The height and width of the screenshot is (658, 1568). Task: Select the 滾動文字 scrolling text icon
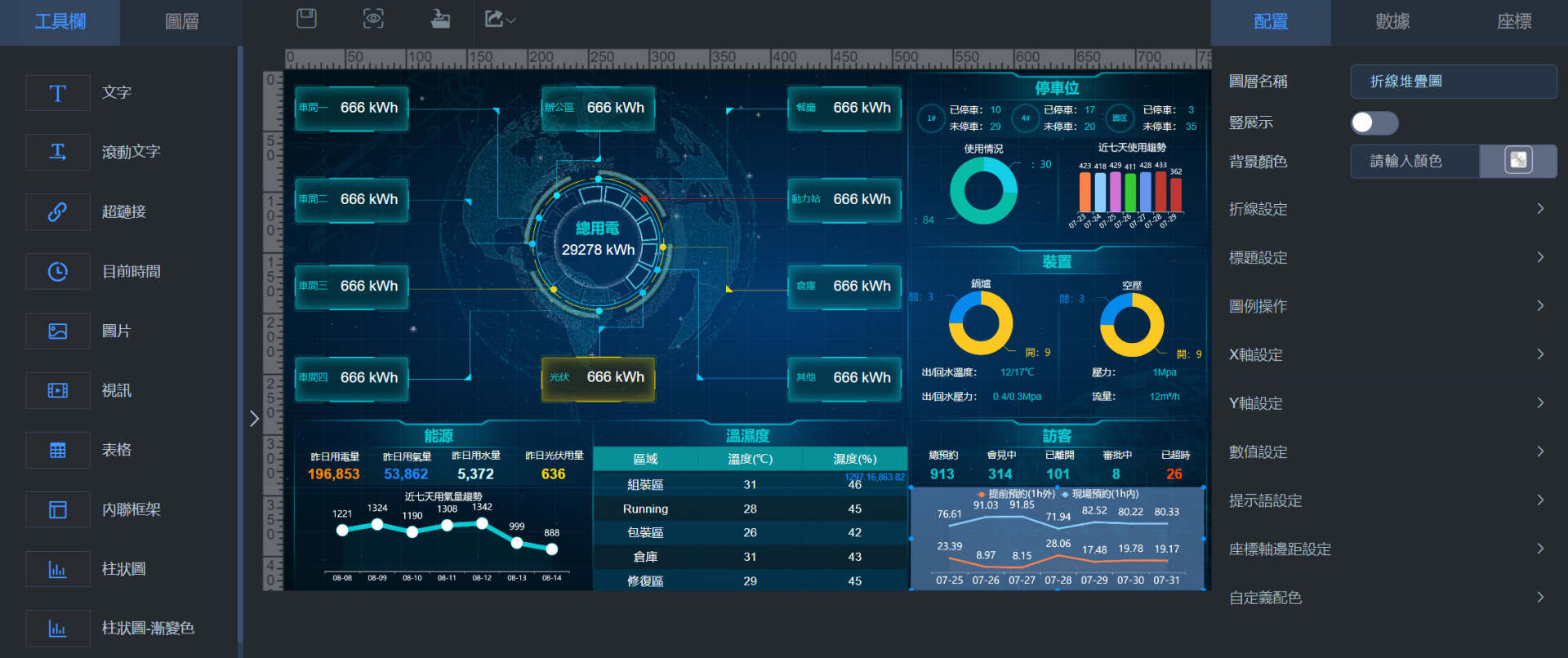[x=58, y=152]
